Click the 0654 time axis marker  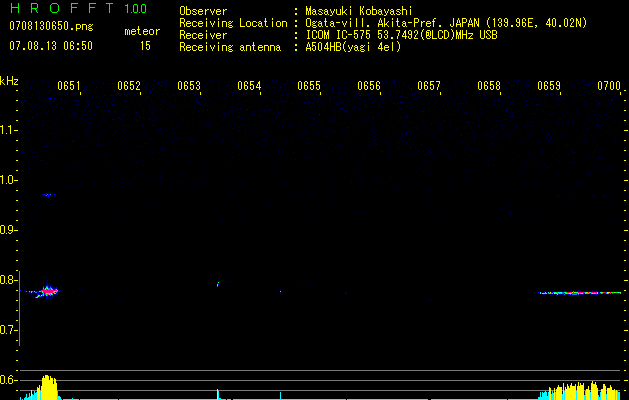[x=249, y=86]
